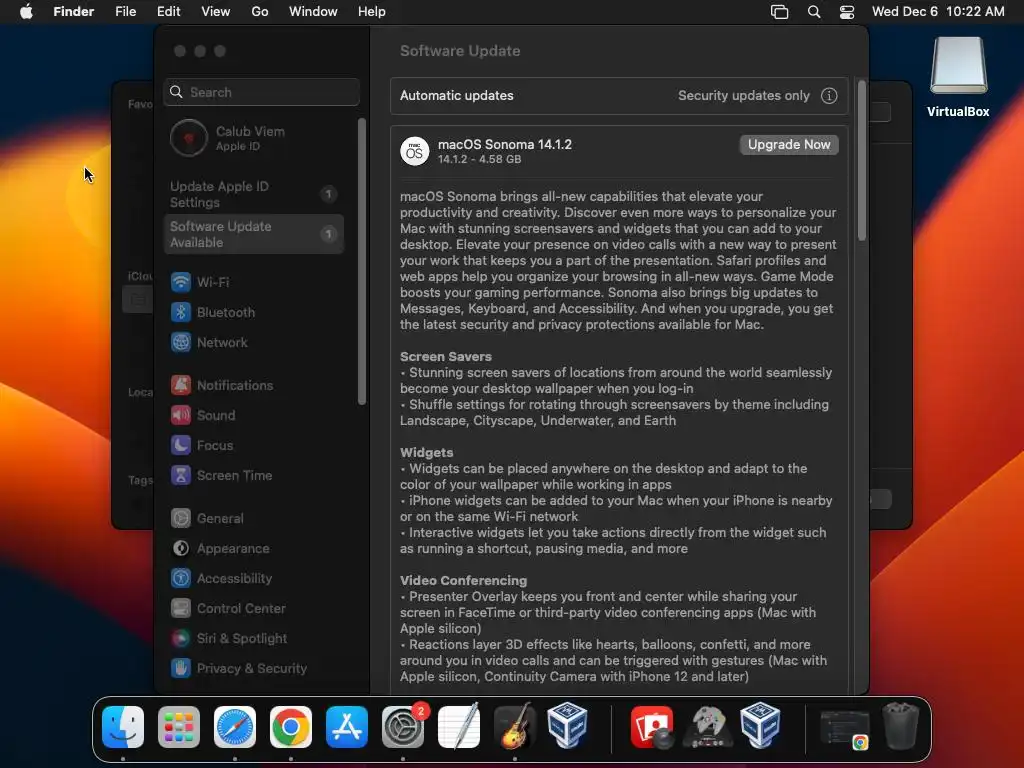
Task: Open the minimized window in Dock
Action: (844, 729)
